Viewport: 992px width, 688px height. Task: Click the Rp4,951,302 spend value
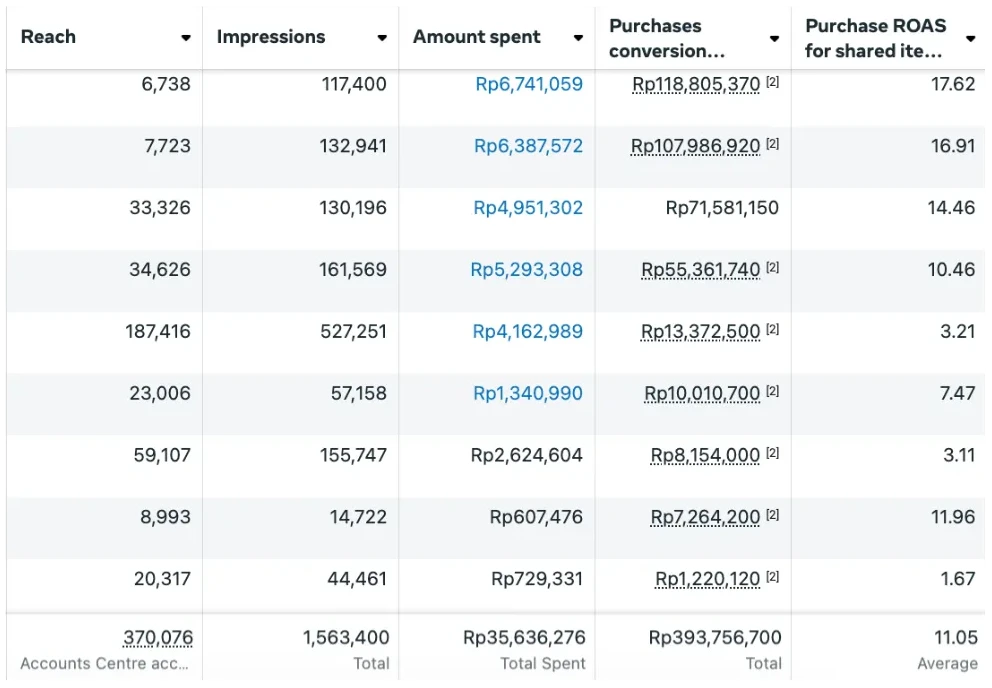[x=529, y=209]
